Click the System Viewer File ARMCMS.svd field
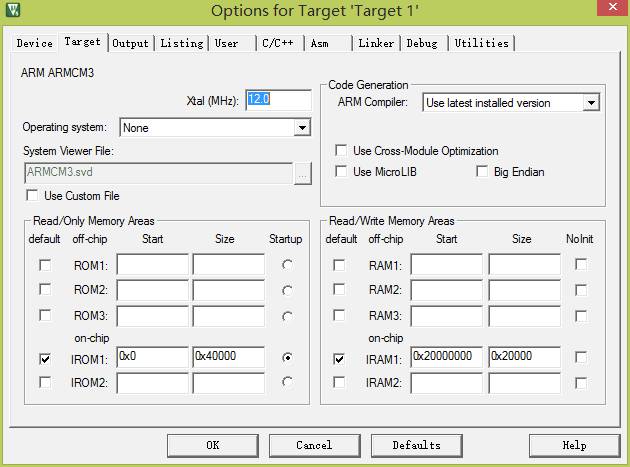Screen dimensions: 630x467 click(158, 173)
